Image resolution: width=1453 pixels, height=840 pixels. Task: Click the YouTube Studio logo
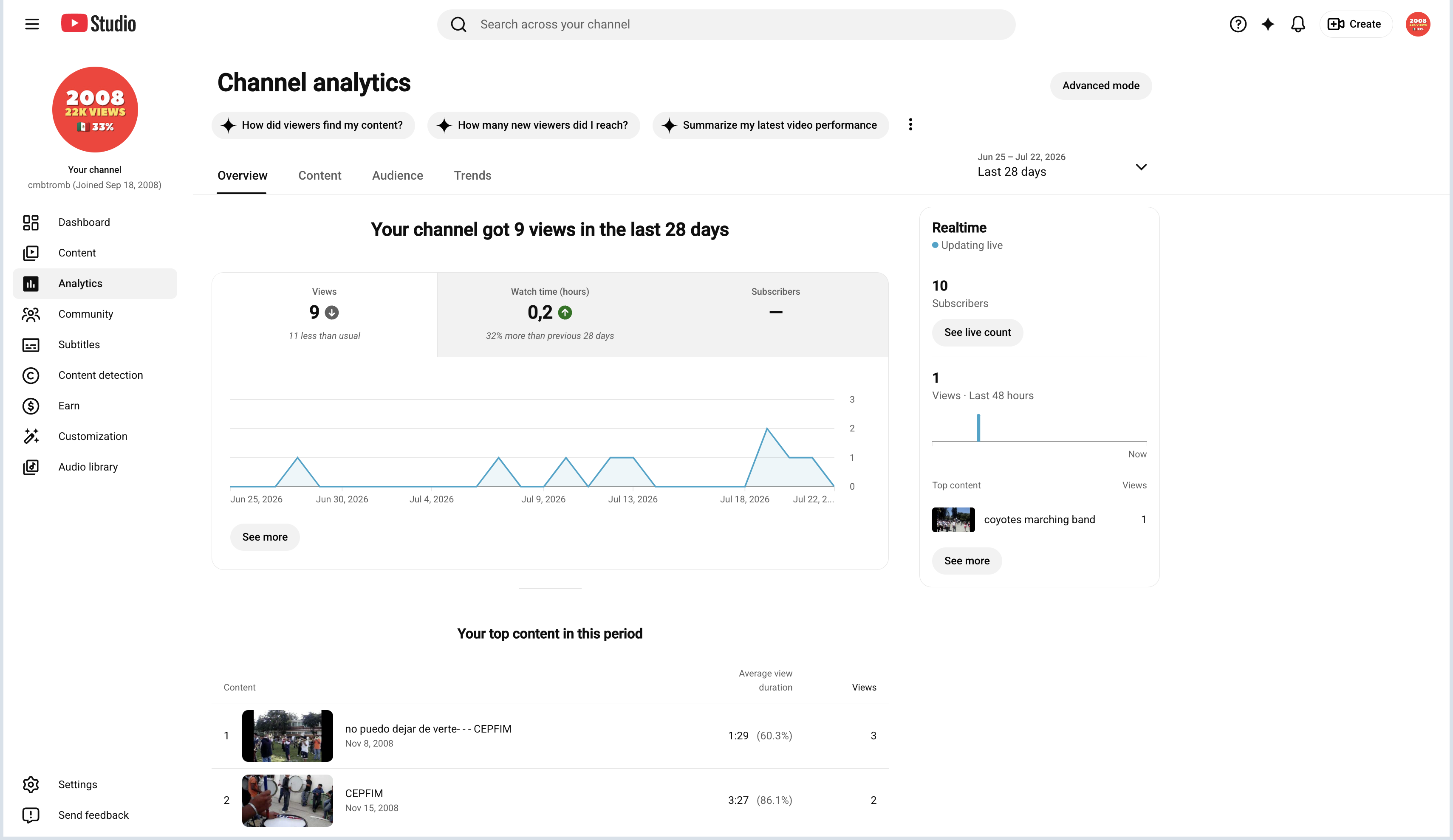99,24
